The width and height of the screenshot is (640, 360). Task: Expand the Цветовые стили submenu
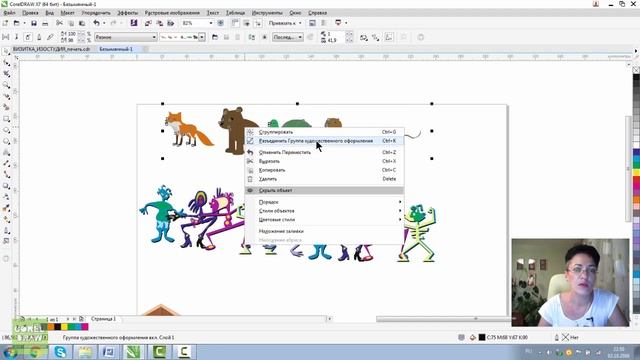coord(324,220)
